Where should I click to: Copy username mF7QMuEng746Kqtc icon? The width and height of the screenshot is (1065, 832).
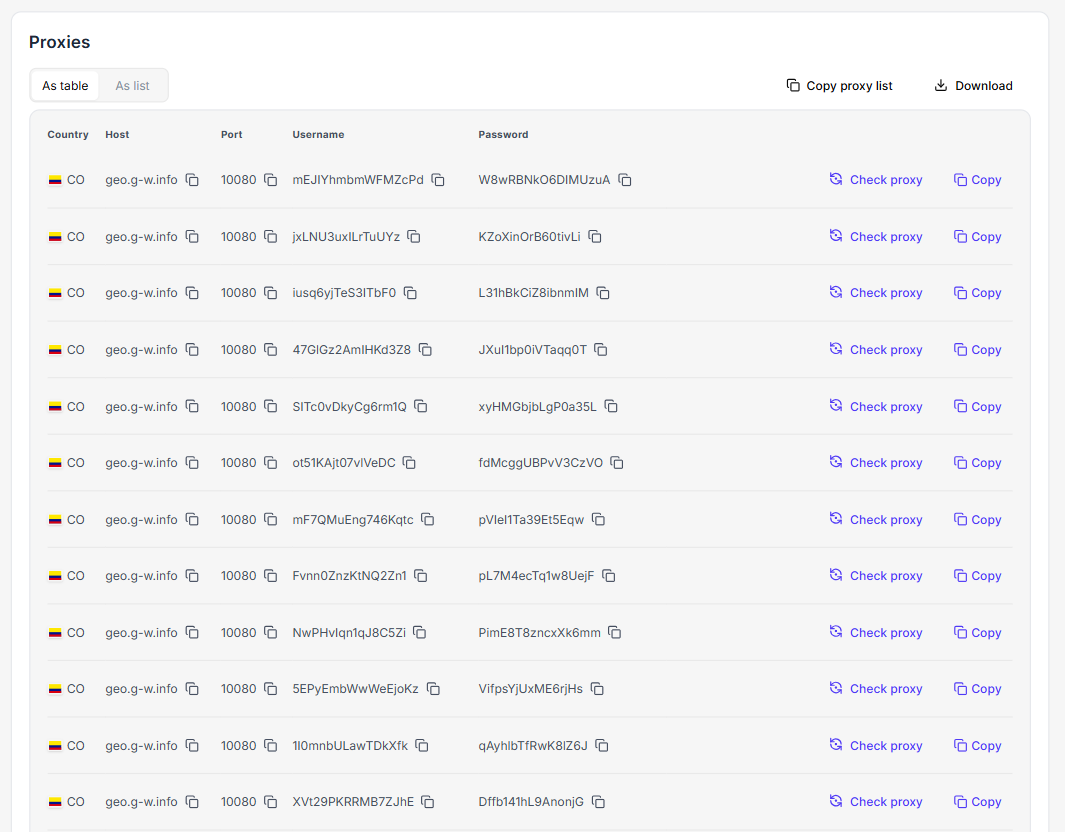[428, 520]
